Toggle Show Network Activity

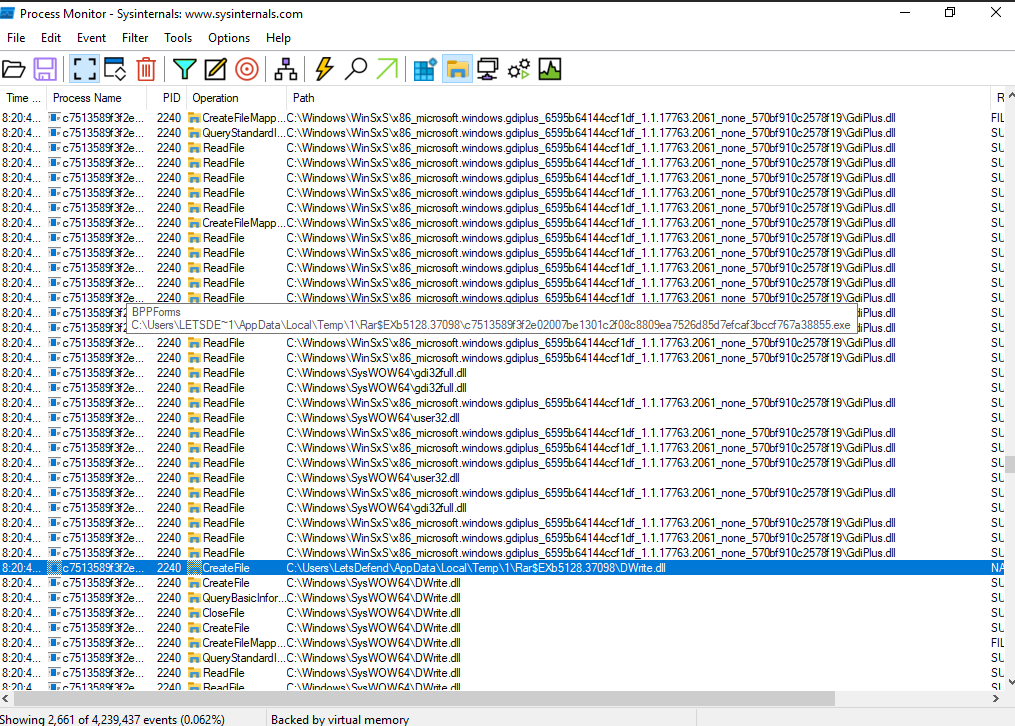coord(487,69)
